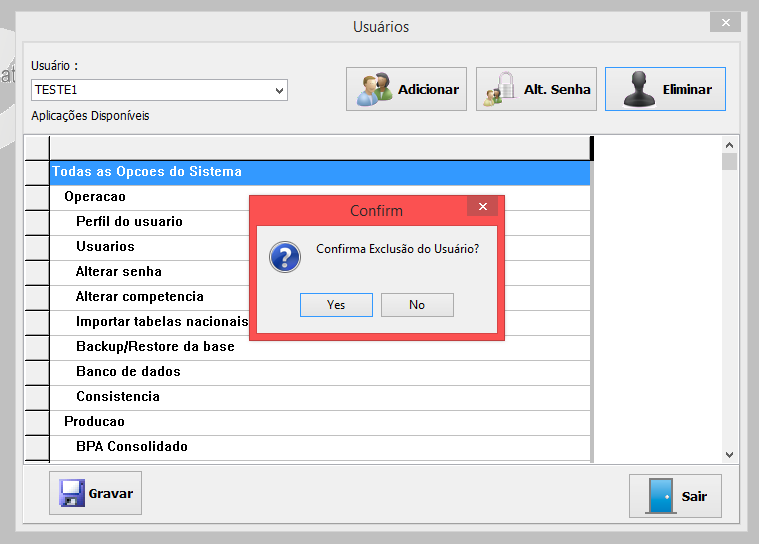The height and width of the screenshot is (544, 759).
Task: Click the question mark icon in Confirm dialog
Action: pos(285,257)
